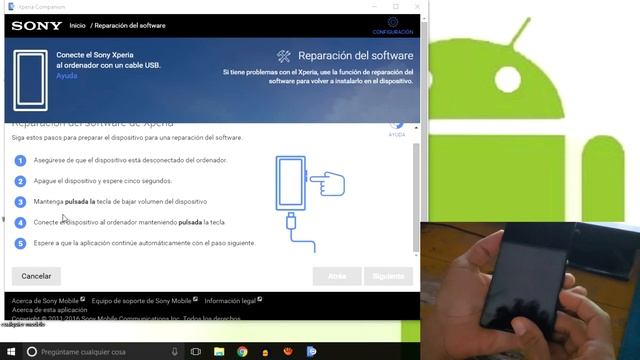This screenshot has height=360, width=640.
Task: Click step 4 text Conecte el dispositivo al ordenador
Action: tap(129, 222)
